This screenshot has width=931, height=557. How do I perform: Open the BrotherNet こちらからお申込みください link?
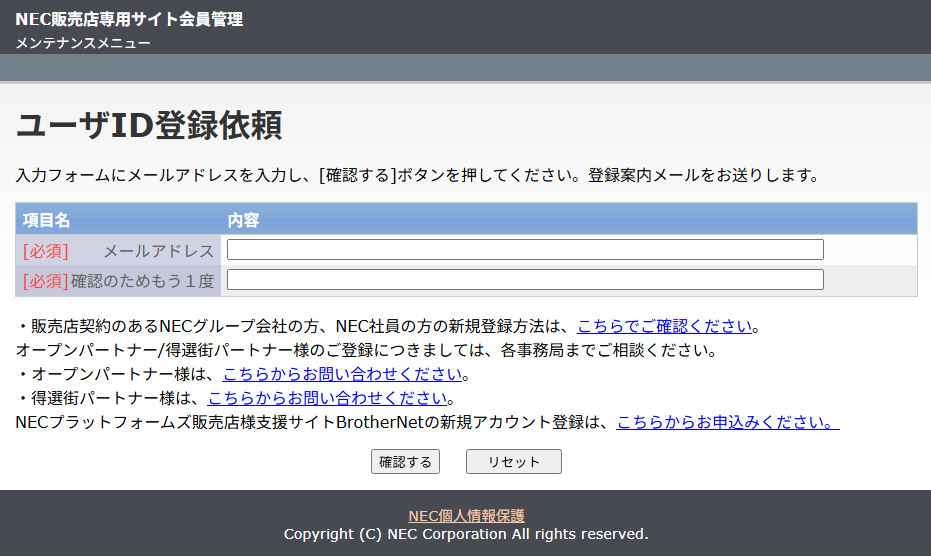point(727,422)
